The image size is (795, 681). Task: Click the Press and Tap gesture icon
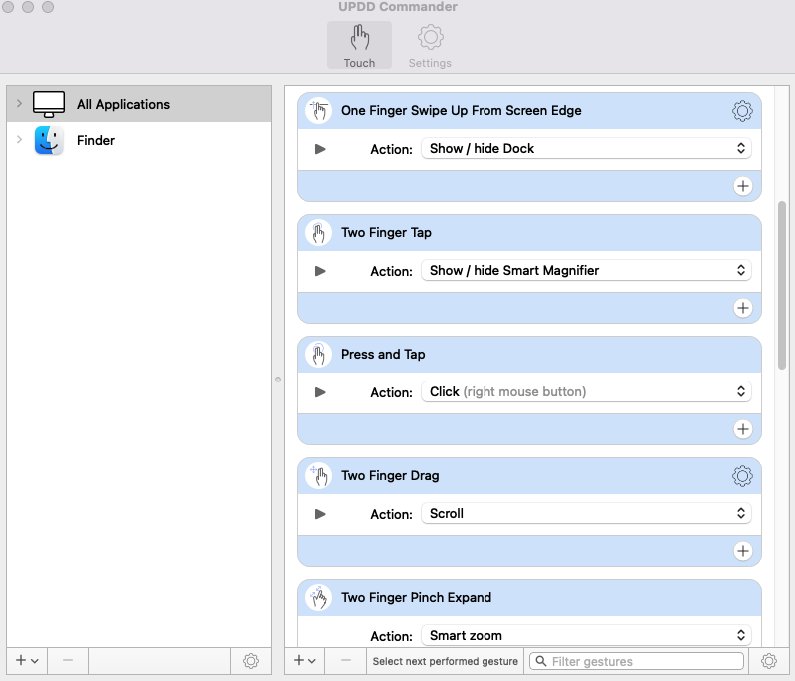(319, 355)
